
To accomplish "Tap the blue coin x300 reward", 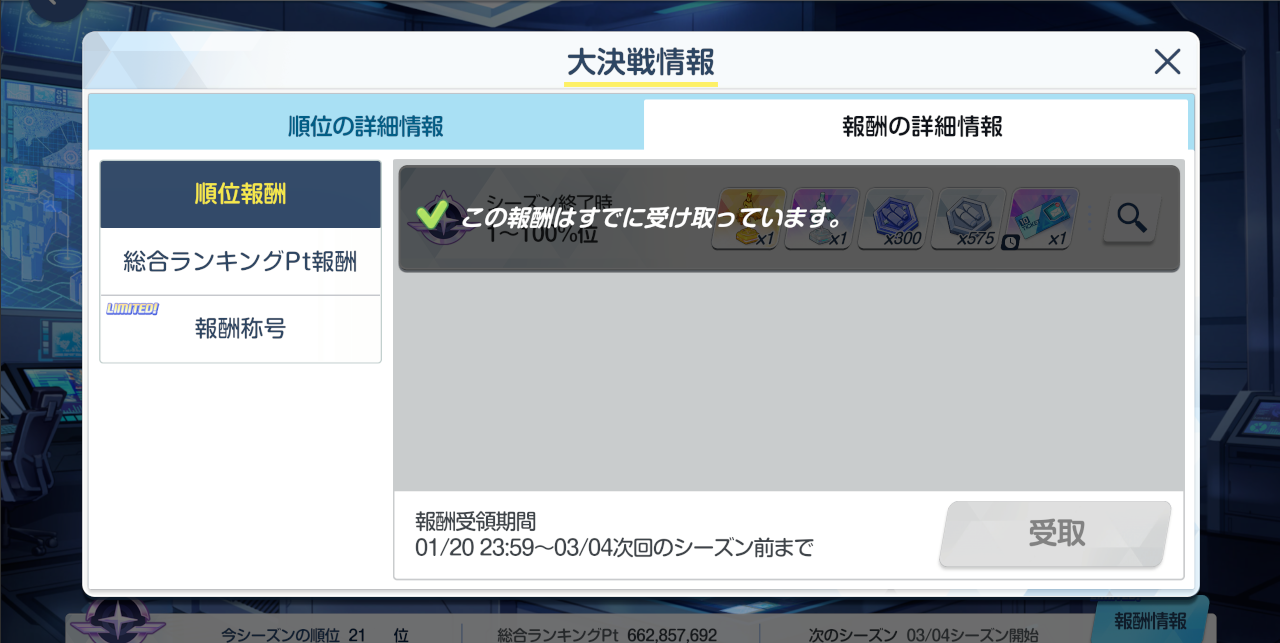I will (896, 218).
